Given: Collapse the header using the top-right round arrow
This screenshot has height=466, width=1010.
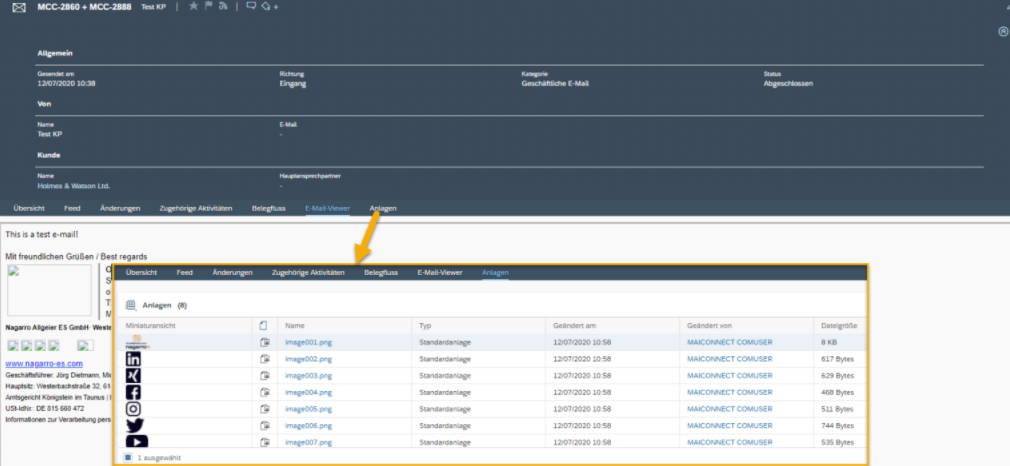Looking at the screenshot, I should pos(1003,31).
